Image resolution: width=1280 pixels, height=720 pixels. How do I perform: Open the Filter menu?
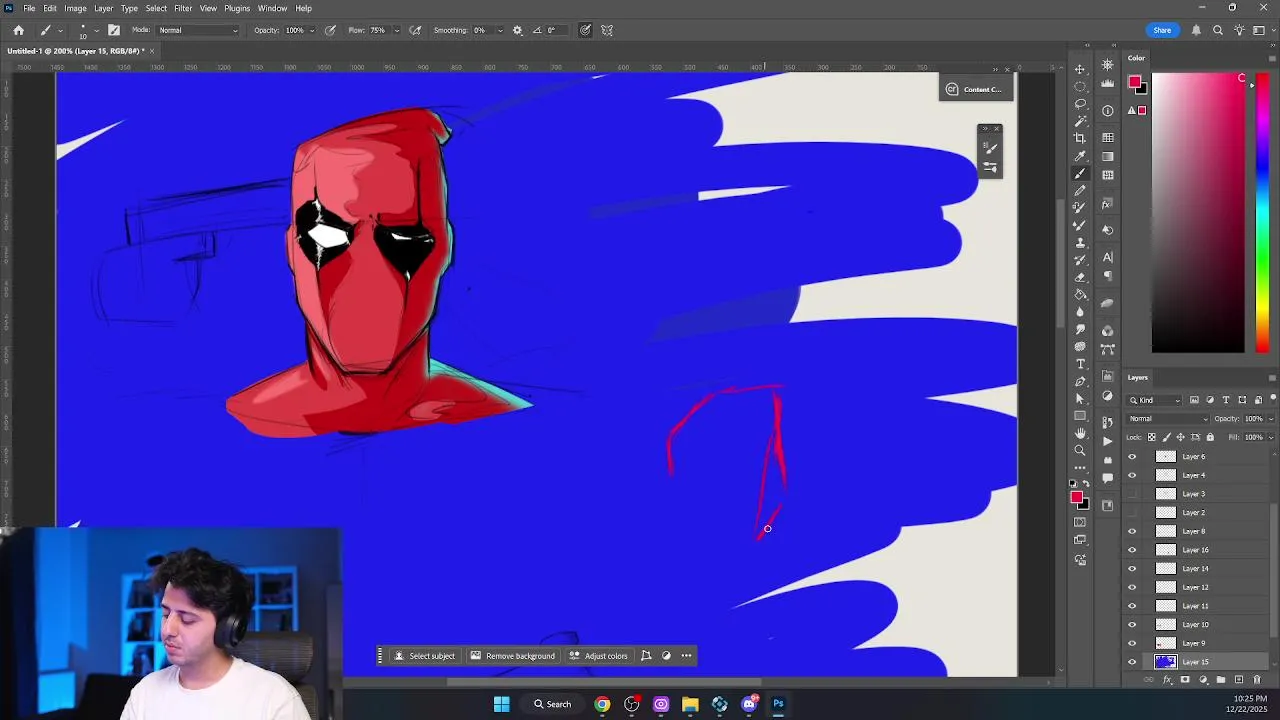[183, 8]
